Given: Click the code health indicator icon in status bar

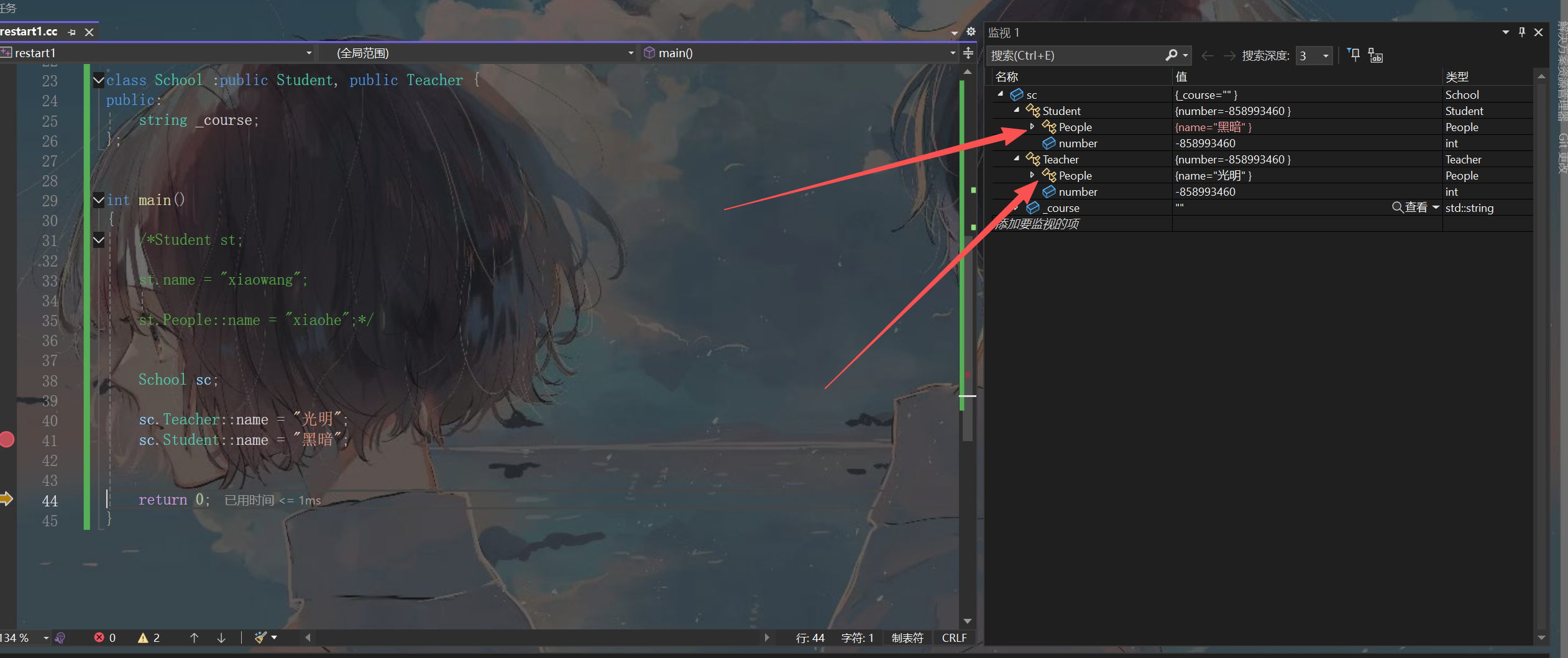Looking at the screenshot, I should click(60, 637).
